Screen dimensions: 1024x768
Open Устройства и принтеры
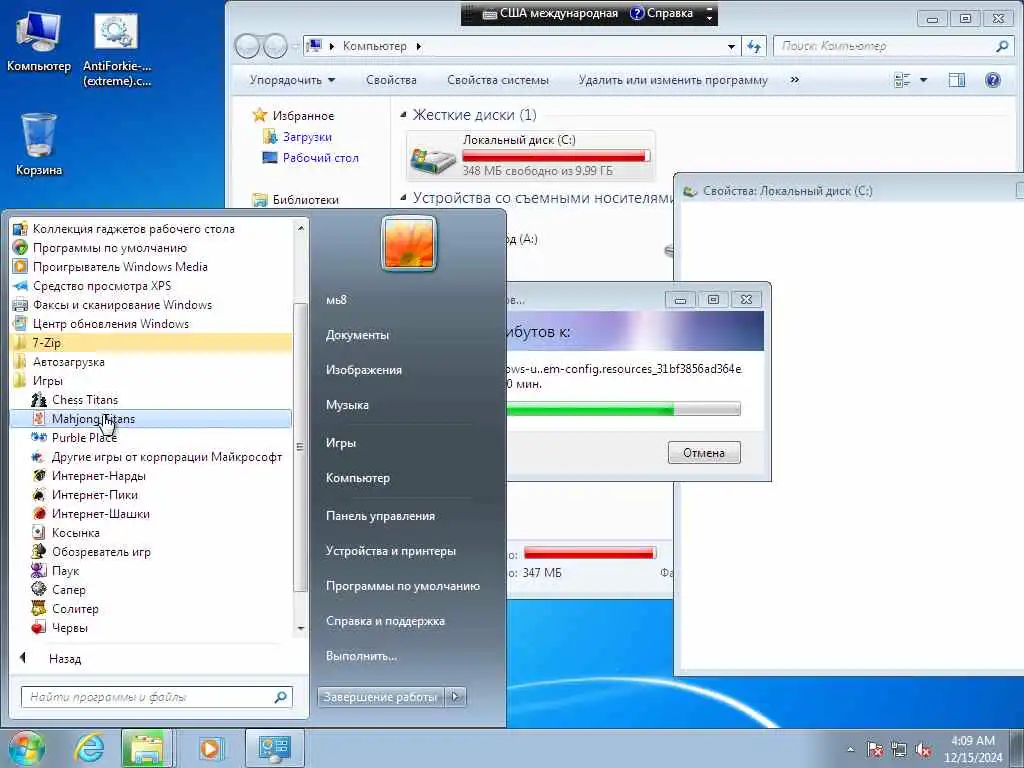[x=391, y=551]
